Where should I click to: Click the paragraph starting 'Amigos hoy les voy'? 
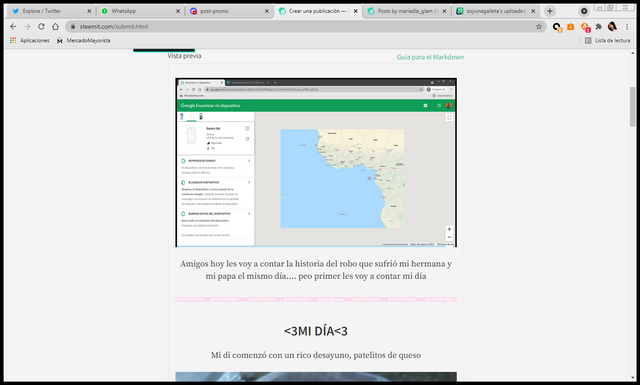coord(316,270)
